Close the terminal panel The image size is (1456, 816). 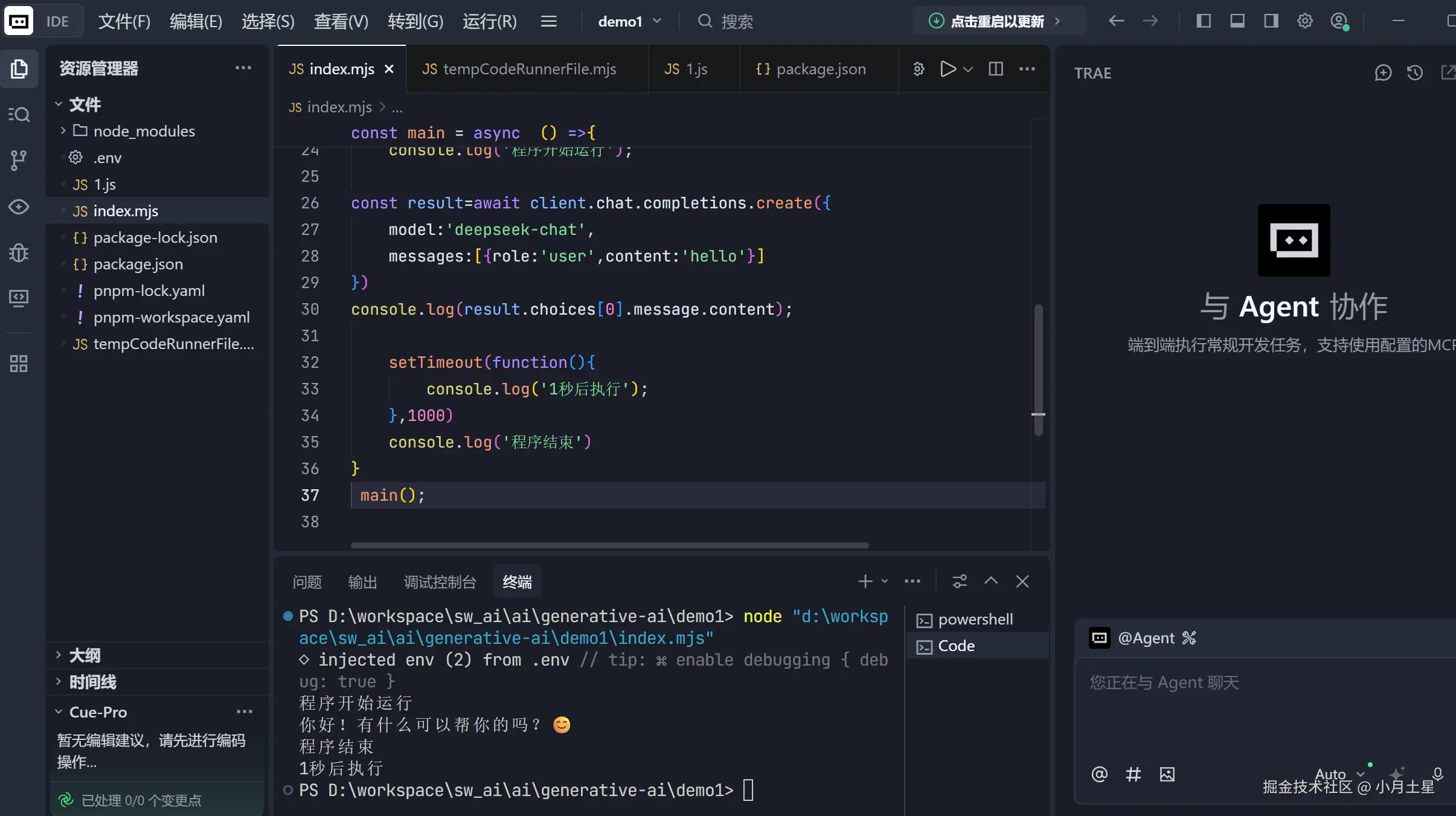[x=1022, y=581]
